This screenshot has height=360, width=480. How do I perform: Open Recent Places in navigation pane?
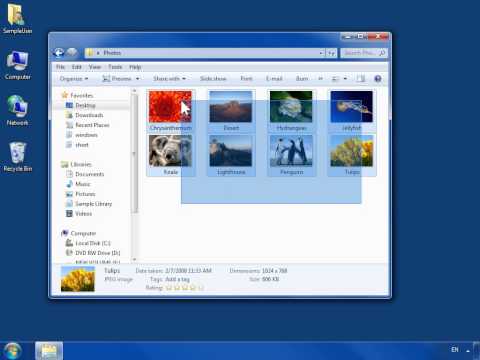pyautogui.click(x=92, y=125)
